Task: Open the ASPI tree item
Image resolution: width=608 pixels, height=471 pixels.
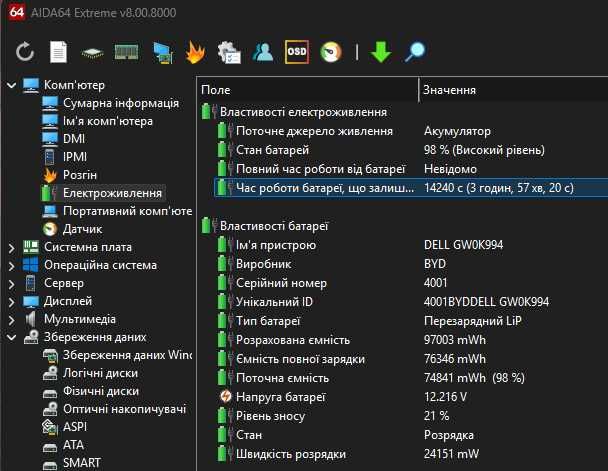Action: [x=75, y=427]
